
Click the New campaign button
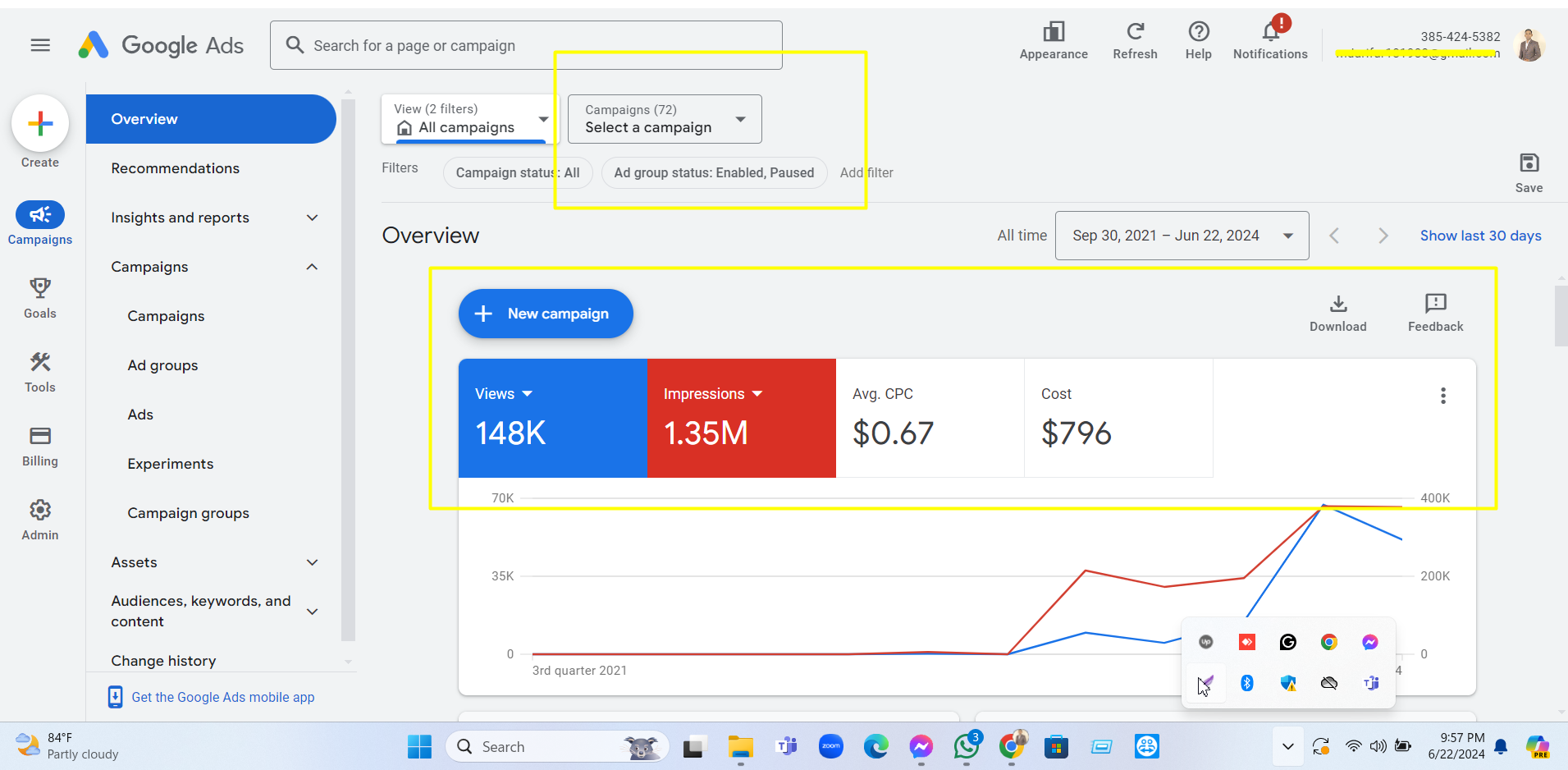(546, 314)
